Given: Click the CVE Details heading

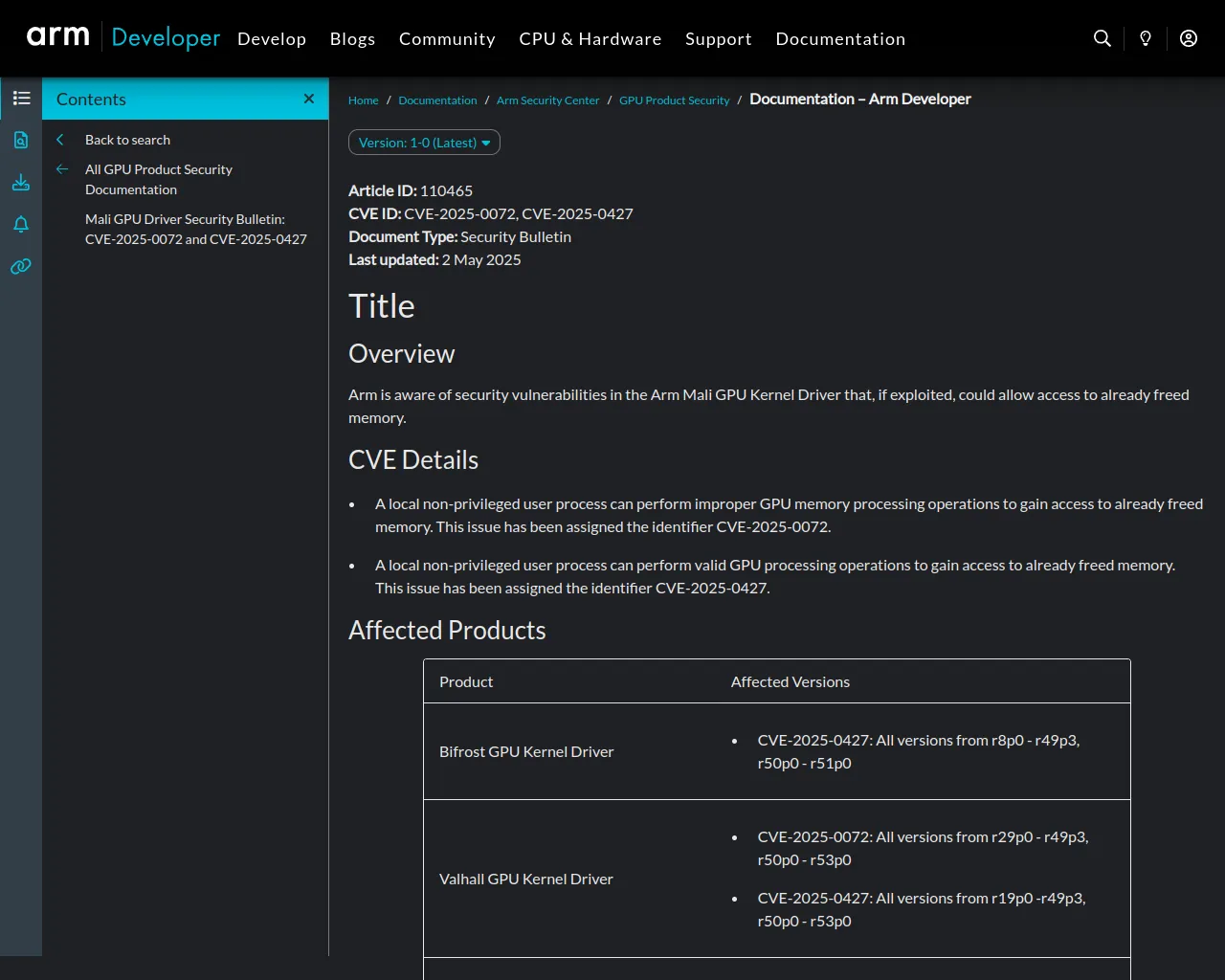Looking at the screenshot, I should (413, 460).
